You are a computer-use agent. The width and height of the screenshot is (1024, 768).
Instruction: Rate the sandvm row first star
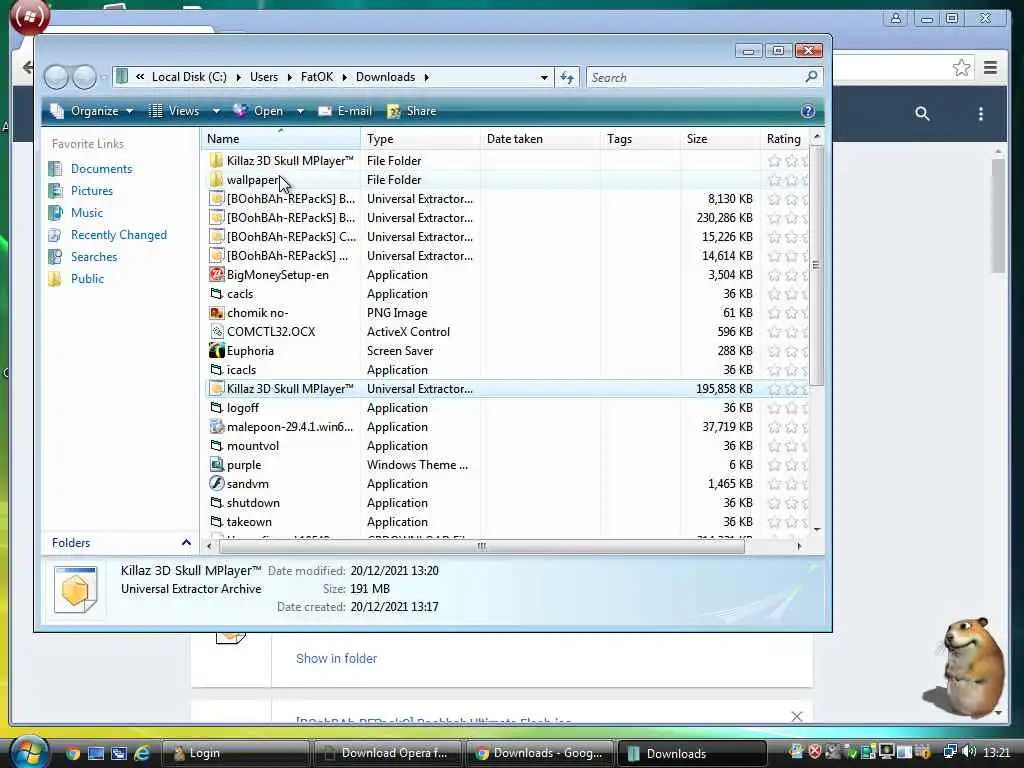(774, 483)
